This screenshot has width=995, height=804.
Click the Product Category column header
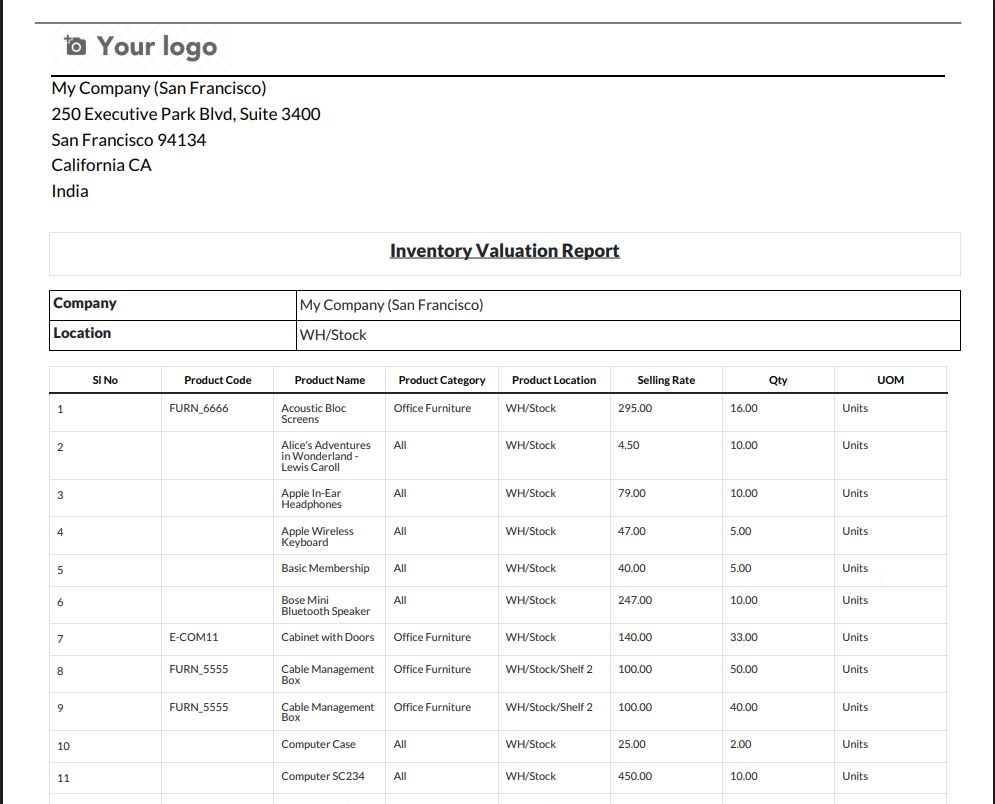(x=441, y=380)
